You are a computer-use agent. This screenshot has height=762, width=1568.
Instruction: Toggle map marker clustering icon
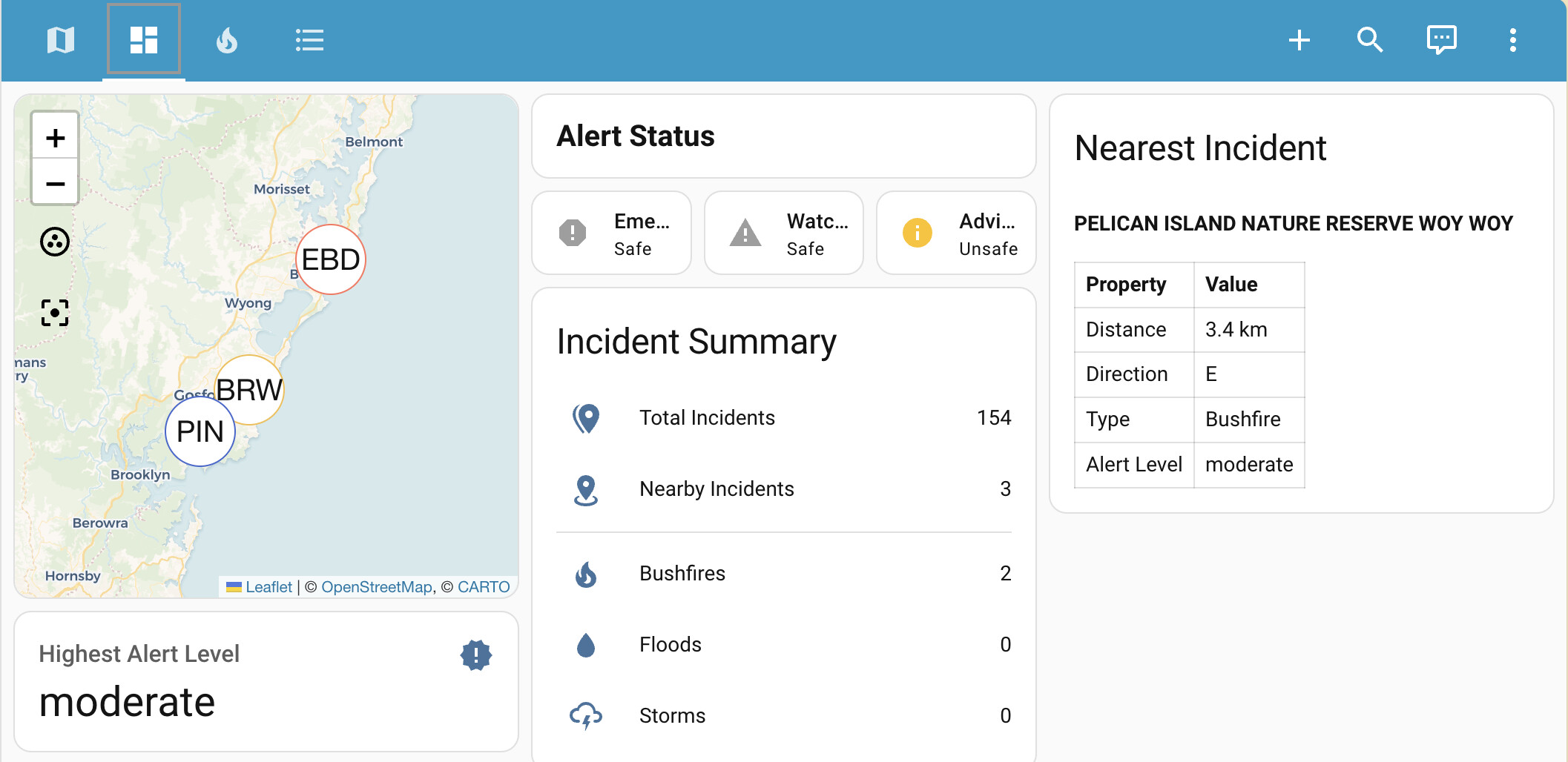(x=55, y=242)
